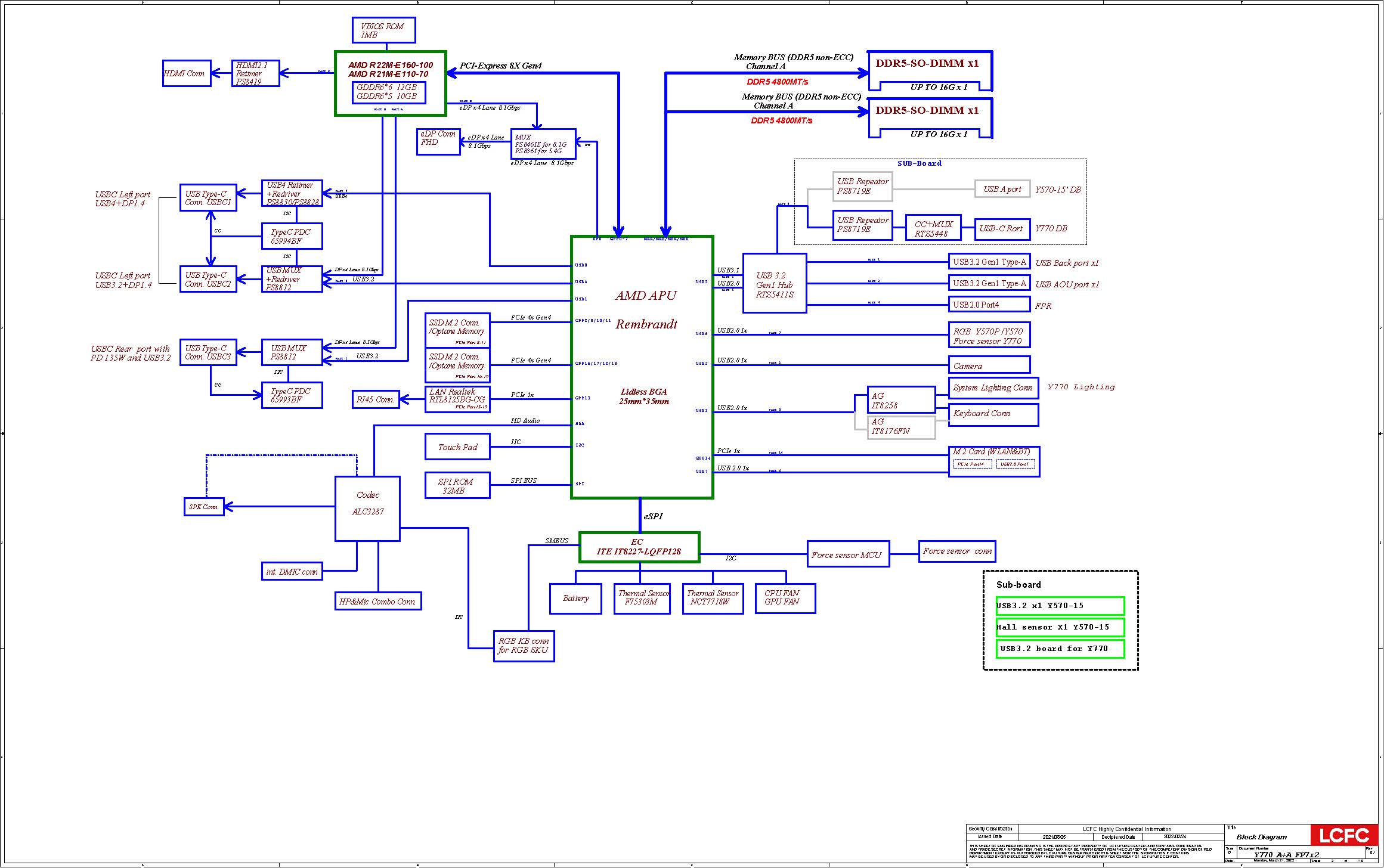Click the Camera block

[989, 365]
